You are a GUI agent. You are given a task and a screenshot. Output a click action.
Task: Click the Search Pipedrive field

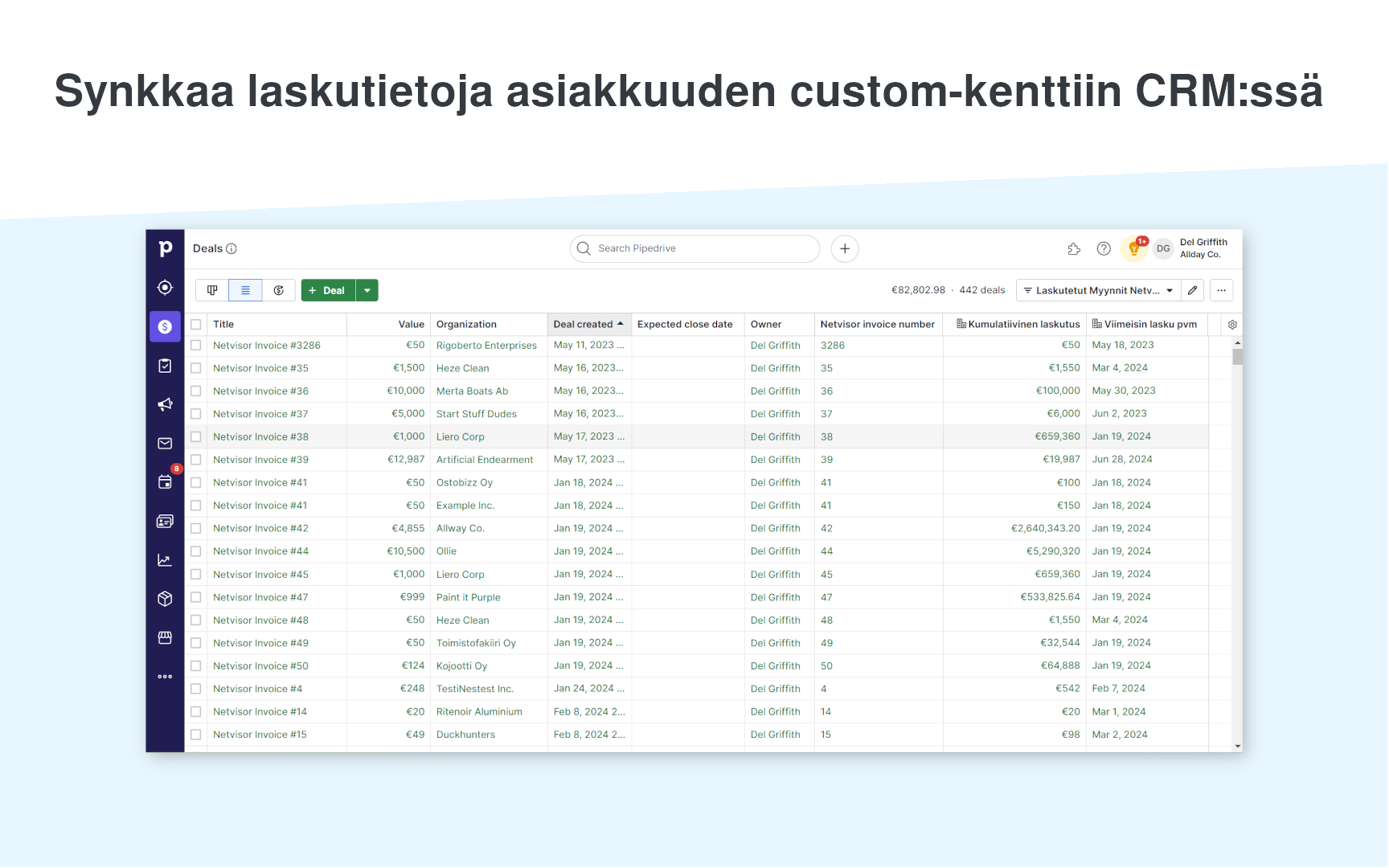click(x=694, y=249)
